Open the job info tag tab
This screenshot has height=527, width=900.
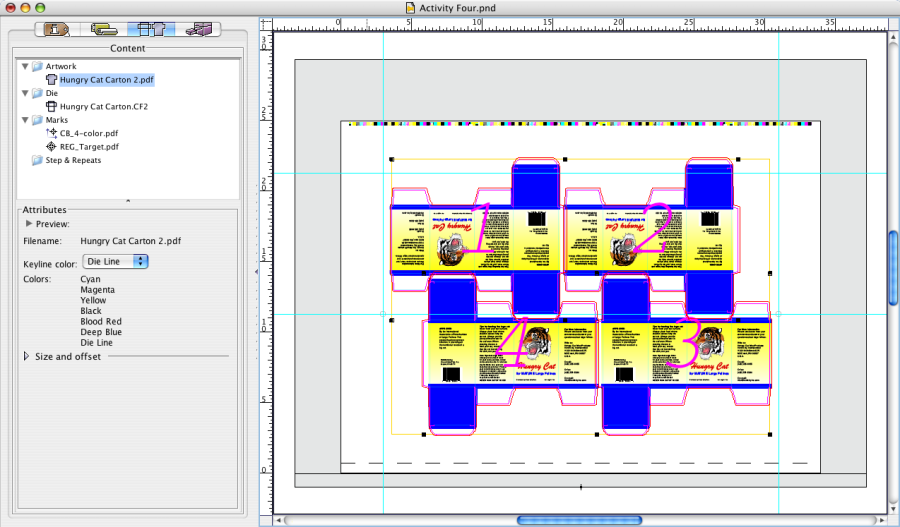coord(57,29)
